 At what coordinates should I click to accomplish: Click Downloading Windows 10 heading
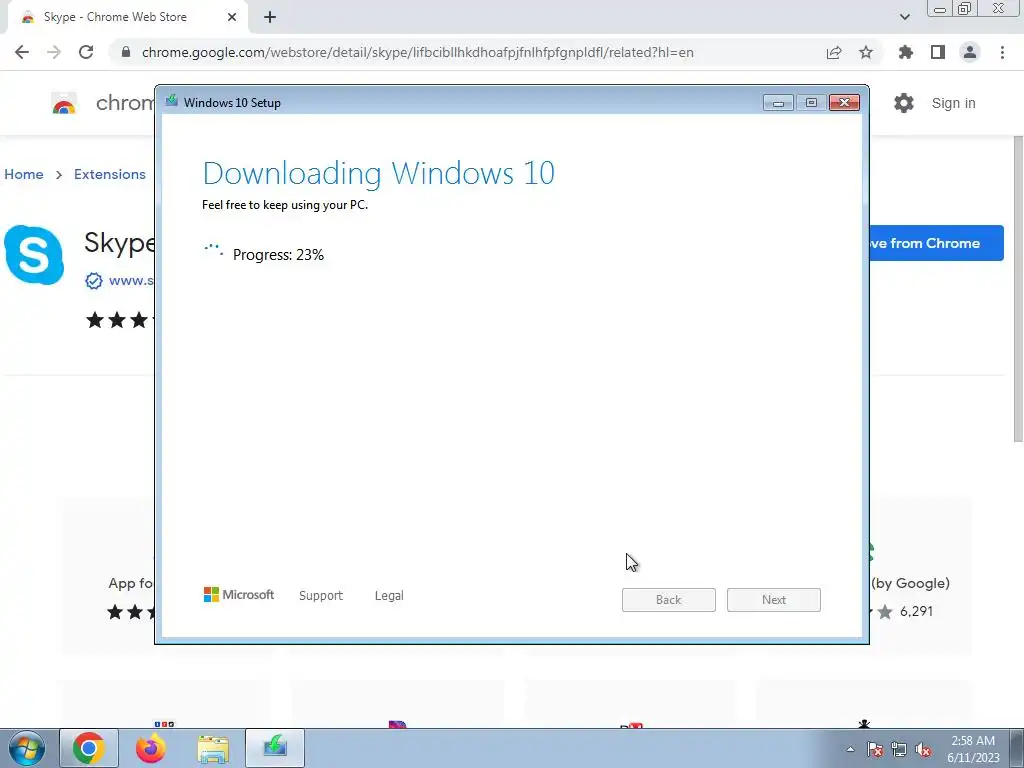click(379, 173)
